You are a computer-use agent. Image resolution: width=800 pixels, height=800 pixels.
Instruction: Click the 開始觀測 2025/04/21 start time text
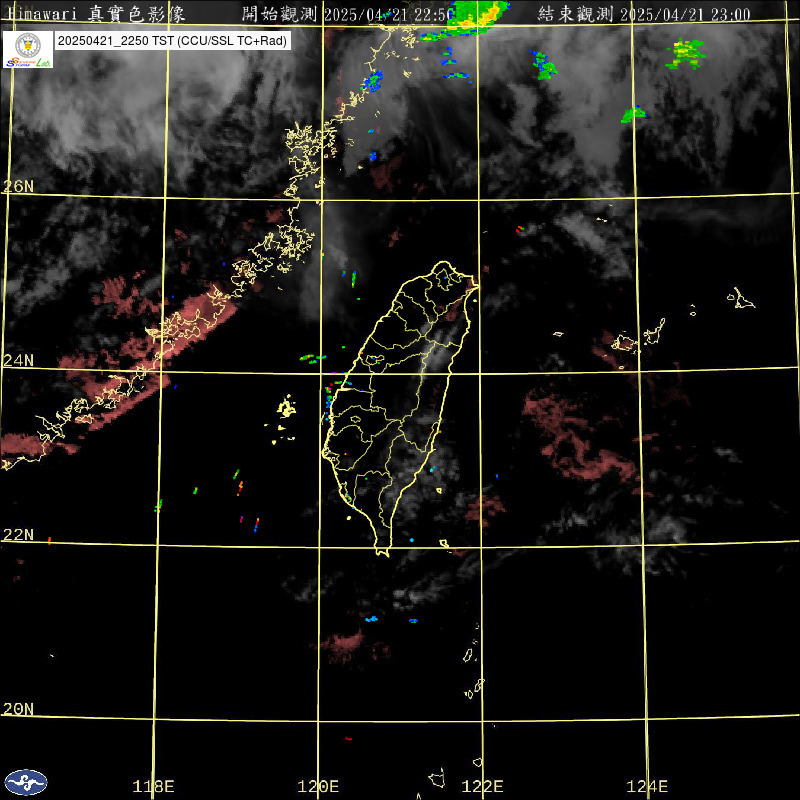(x=347, y=14)
